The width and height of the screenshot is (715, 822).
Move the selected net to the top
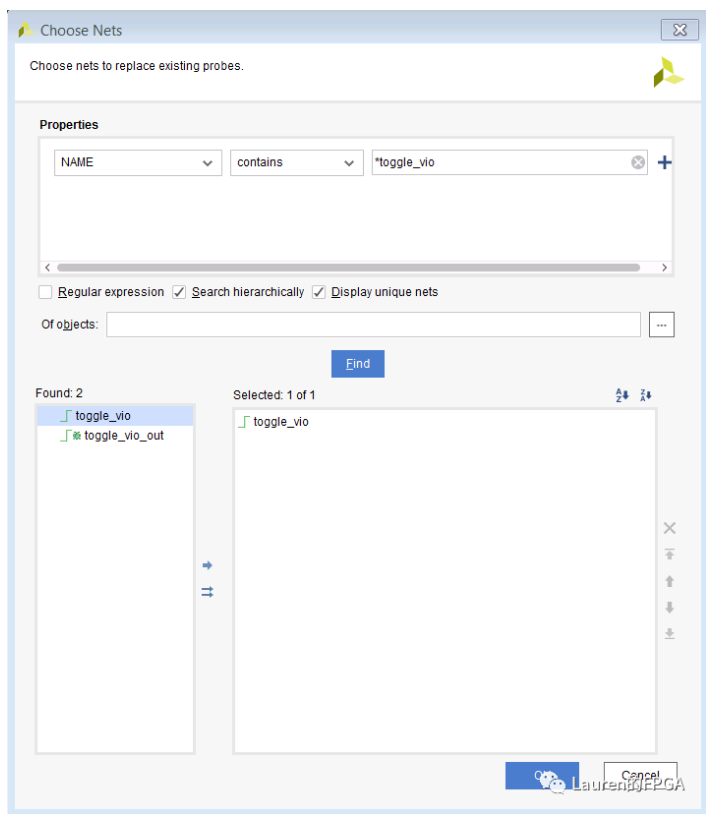coord(669,553)
